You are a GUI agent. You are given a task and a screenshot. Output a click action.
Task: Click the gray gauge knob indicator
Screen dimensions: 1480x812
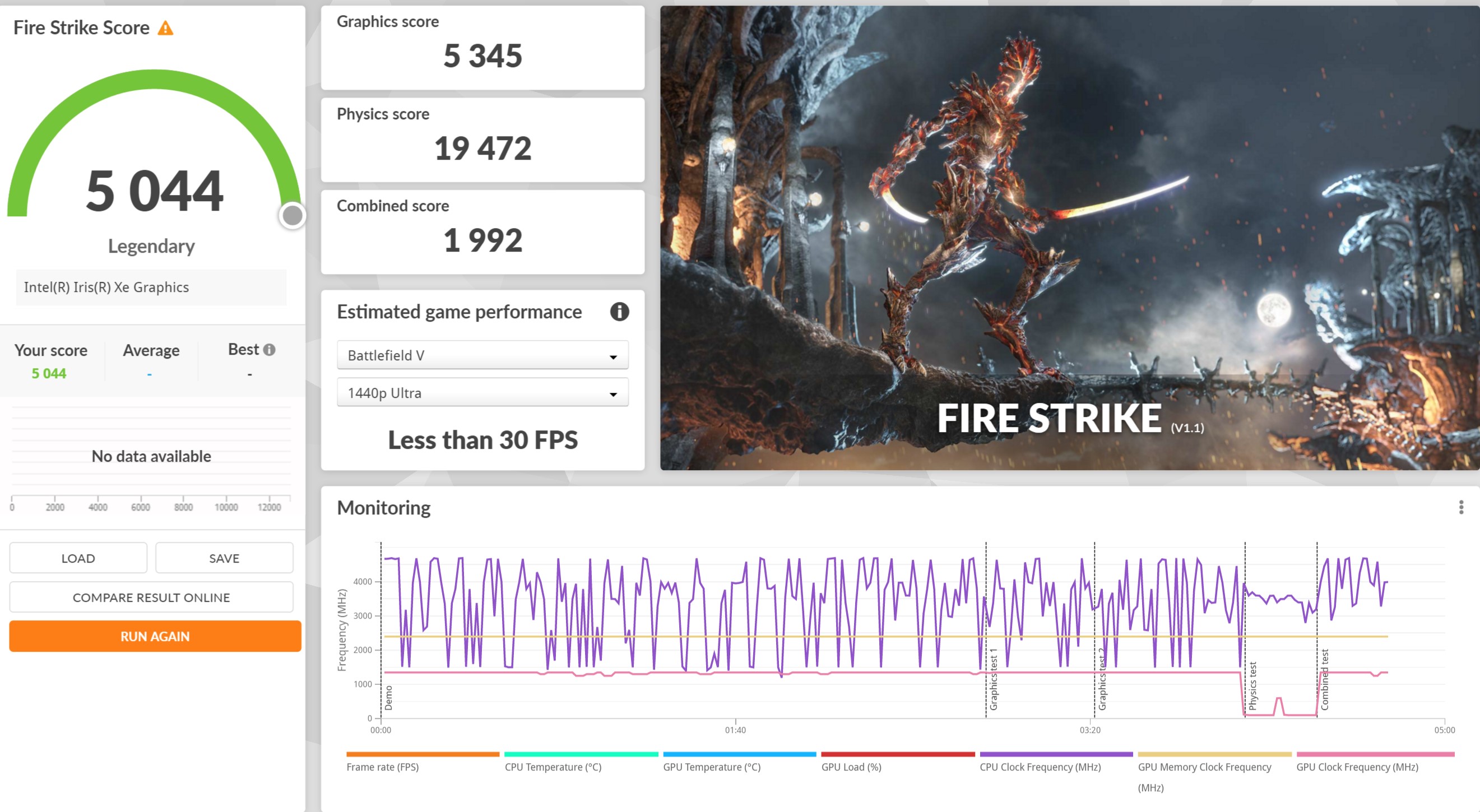[293, 216]
